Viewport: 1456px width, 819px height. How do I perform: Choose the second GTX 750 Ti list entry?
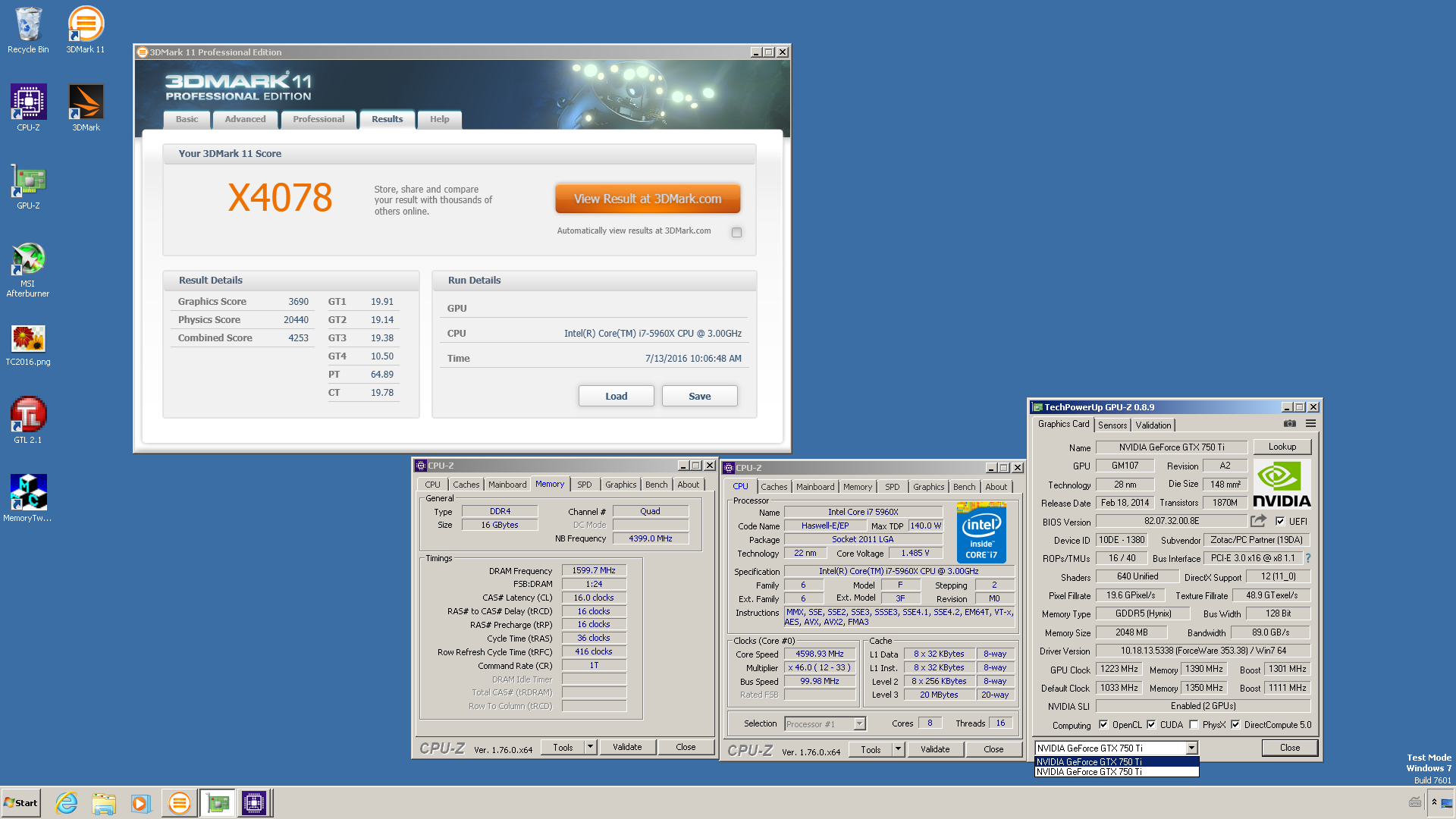(1116, 772)
